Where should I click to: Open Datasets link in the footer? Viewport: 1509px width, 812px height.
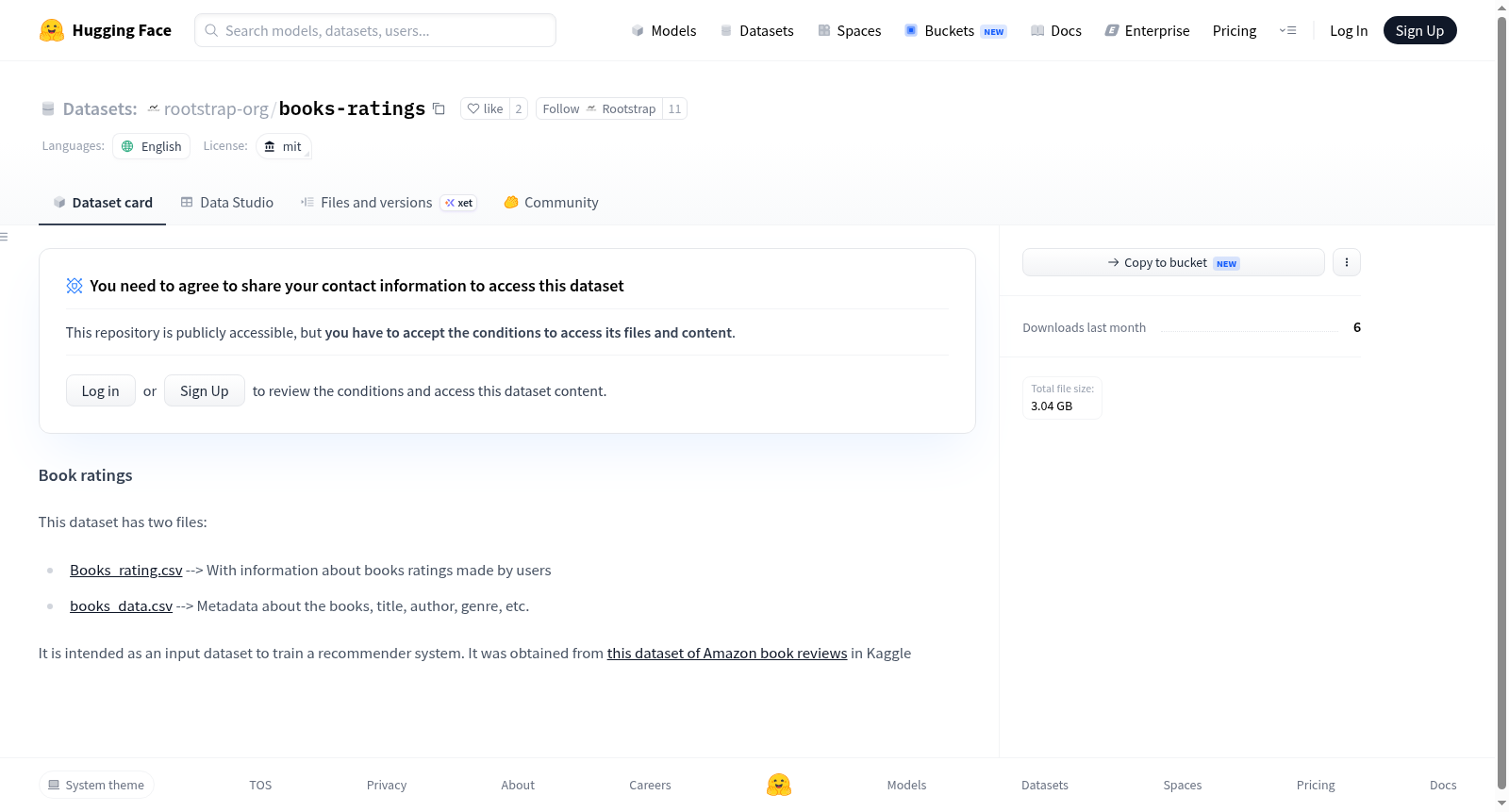(x=1045, y=785)
